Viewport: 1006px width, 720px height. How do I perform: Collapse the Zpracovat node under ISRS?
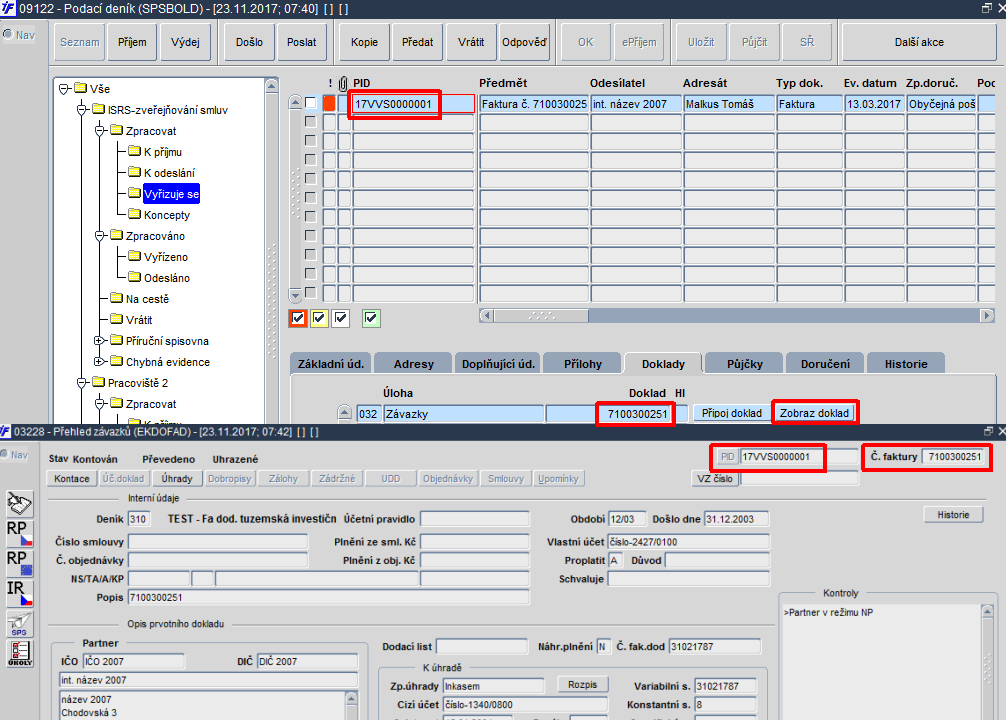[x=99, y=131]
